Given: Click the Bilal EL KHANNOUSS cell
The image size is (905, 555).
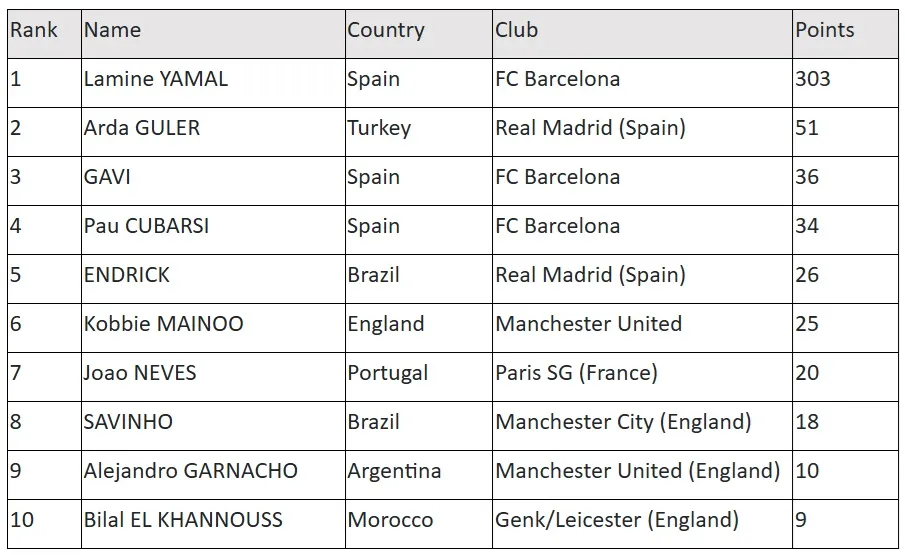Looking at the screenshot, I should click(183, 520).
